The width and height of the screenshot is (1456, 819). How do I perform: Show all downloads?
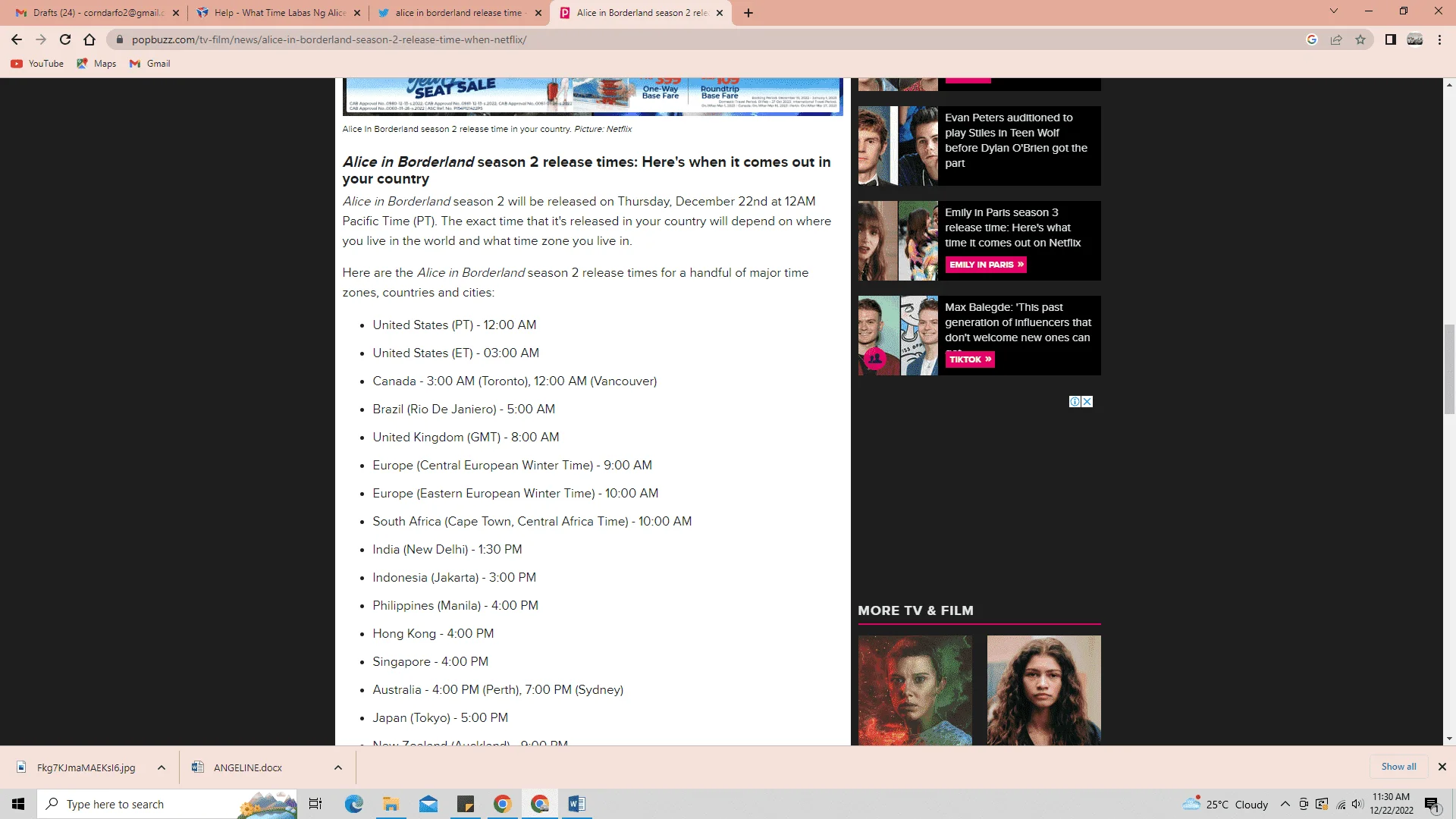pyautogui.click(x=1398, y=767)
